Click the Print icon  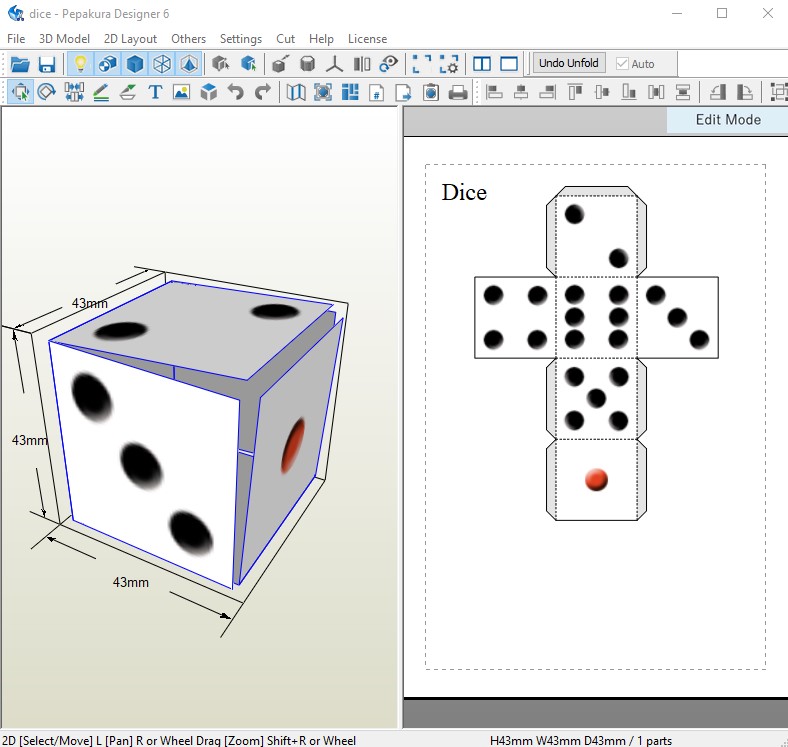click(x=458, y=92)
